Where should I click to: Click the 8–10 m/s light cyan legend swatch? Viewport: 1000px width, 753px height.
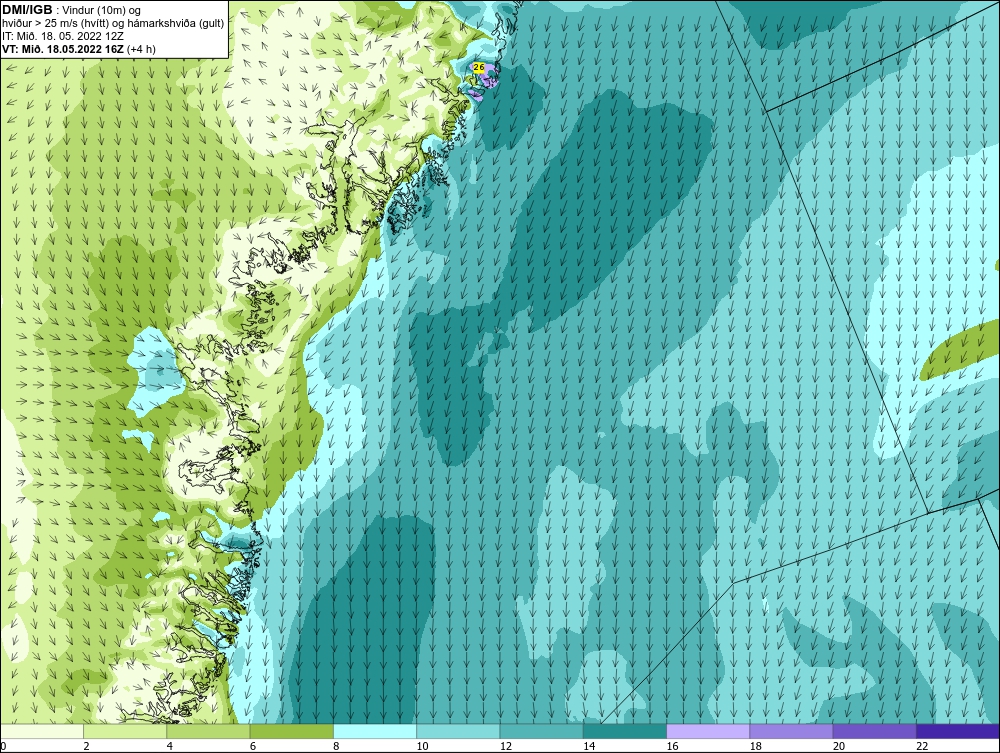point(375,731)
